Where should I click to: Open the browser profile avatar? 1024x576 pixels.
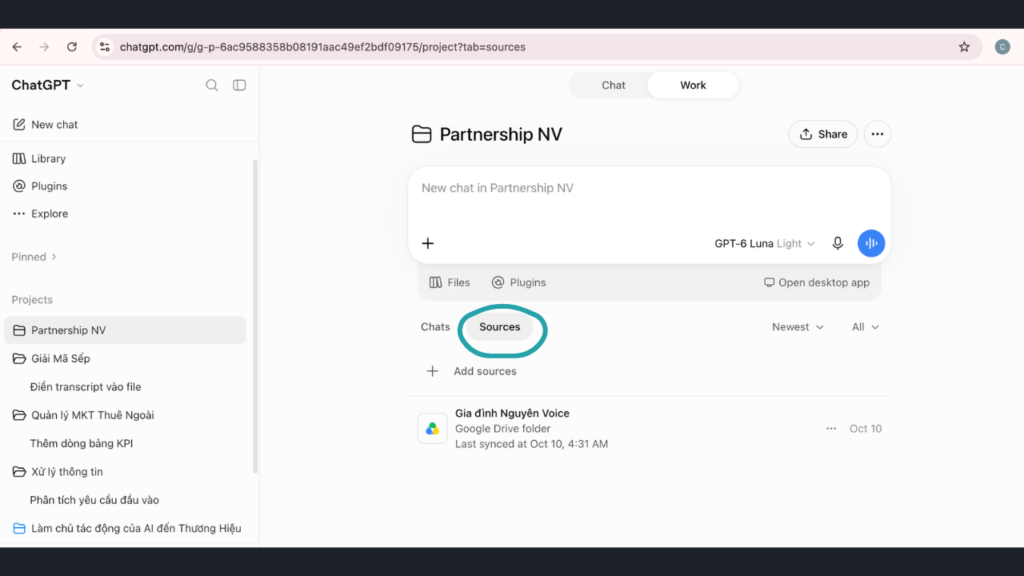click(1002, 47)
